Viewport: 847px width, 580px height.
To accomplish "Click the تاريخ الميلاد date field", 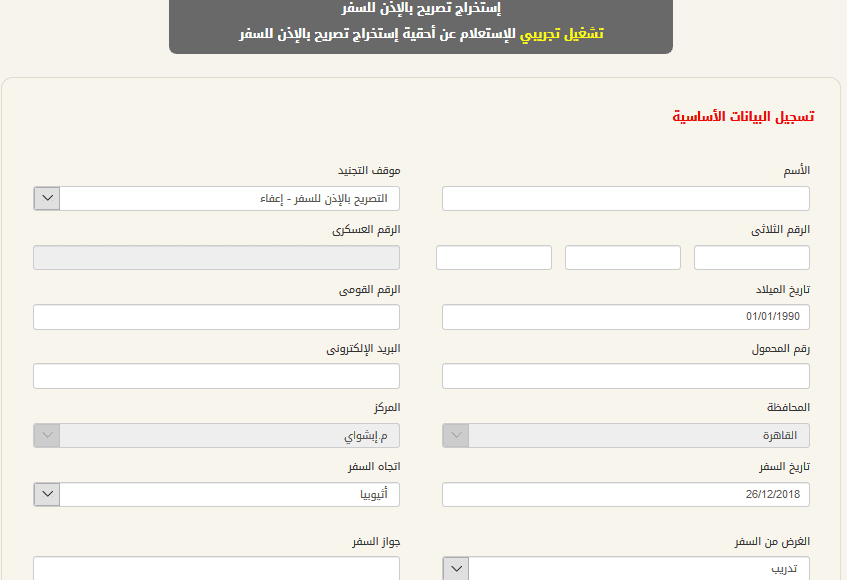I will [x=626, y=317].
